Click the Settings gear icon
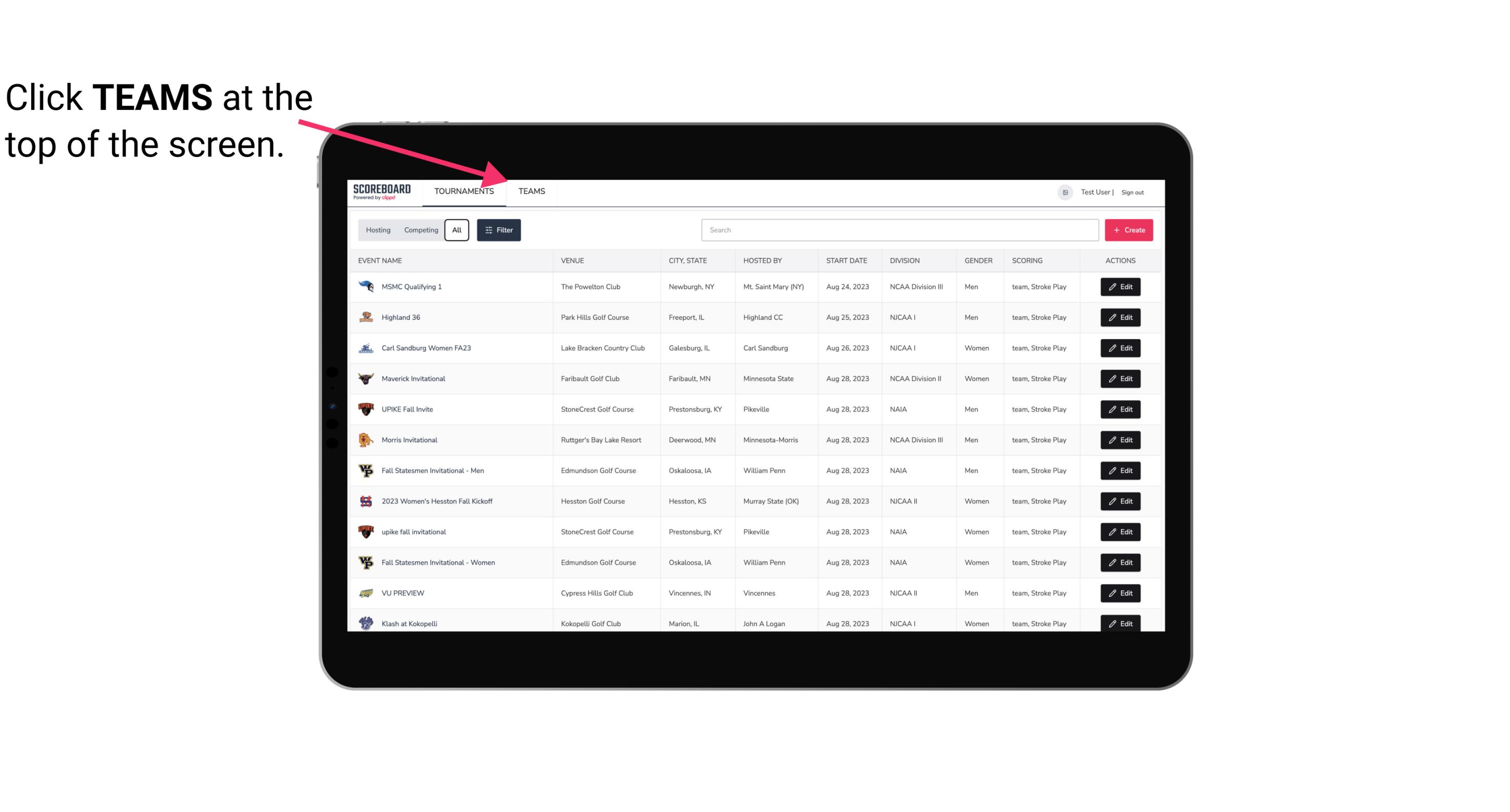Viewport: 1510px width, 812px height. coord(1064,191)
